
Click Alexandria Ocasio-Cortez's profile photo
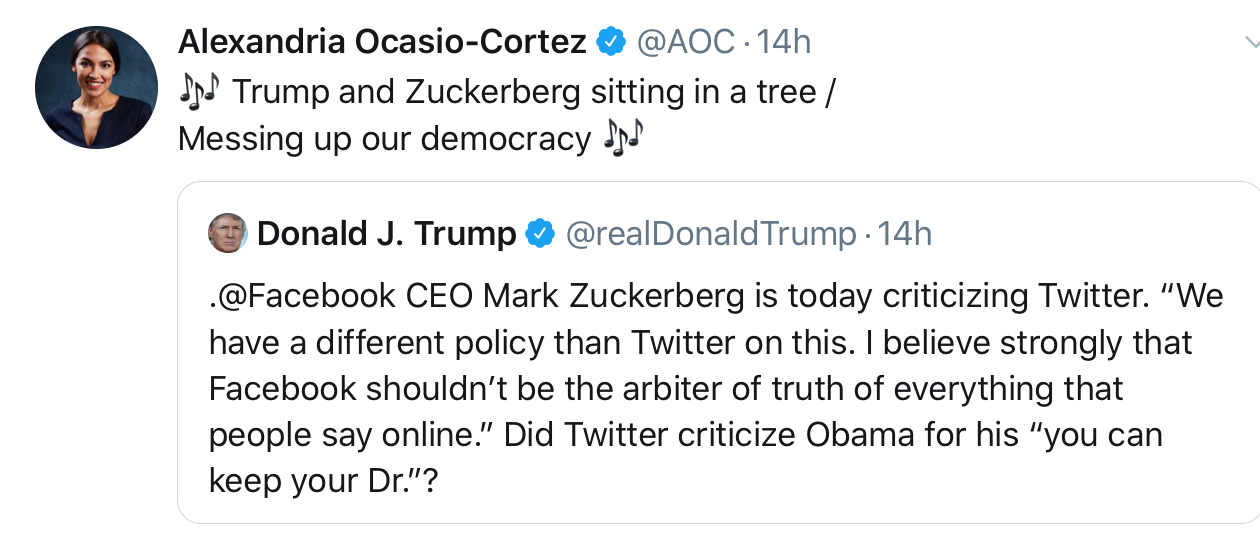click(x=96, y=89)
